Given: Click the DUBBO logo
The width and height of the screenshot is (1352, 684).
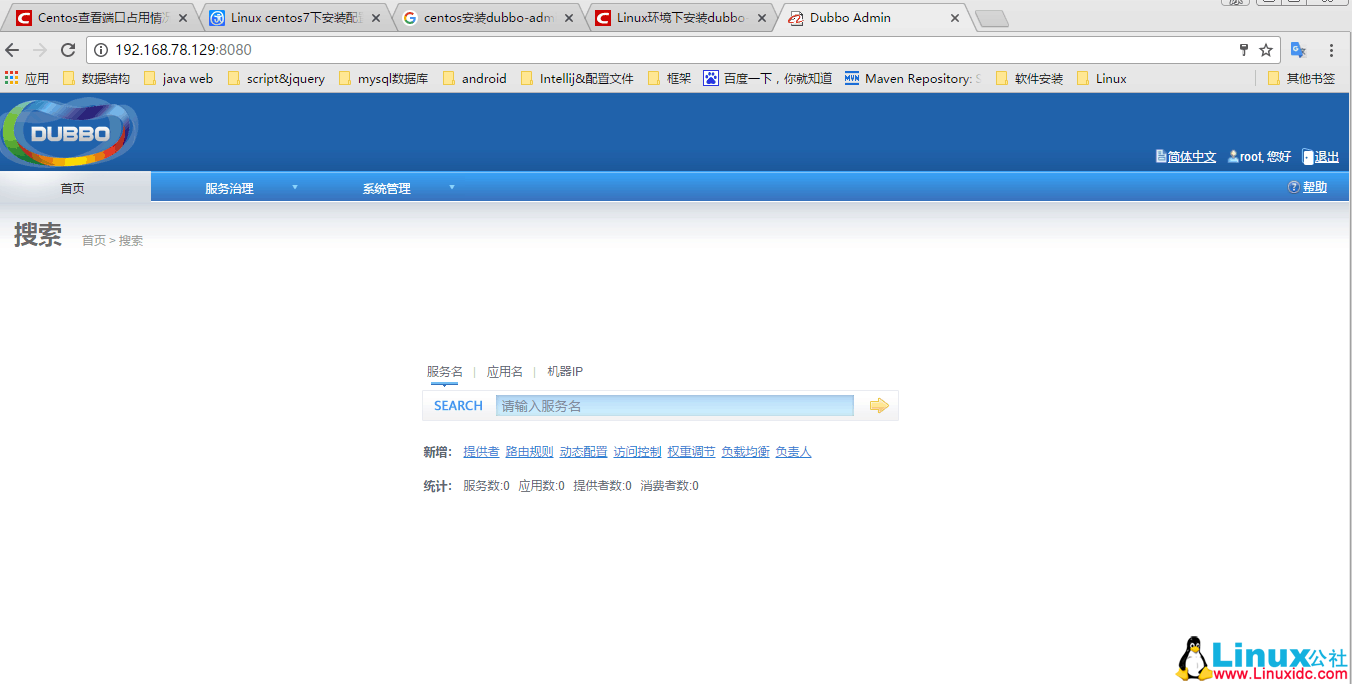Looking at the screenshot, I should (68, 130).
